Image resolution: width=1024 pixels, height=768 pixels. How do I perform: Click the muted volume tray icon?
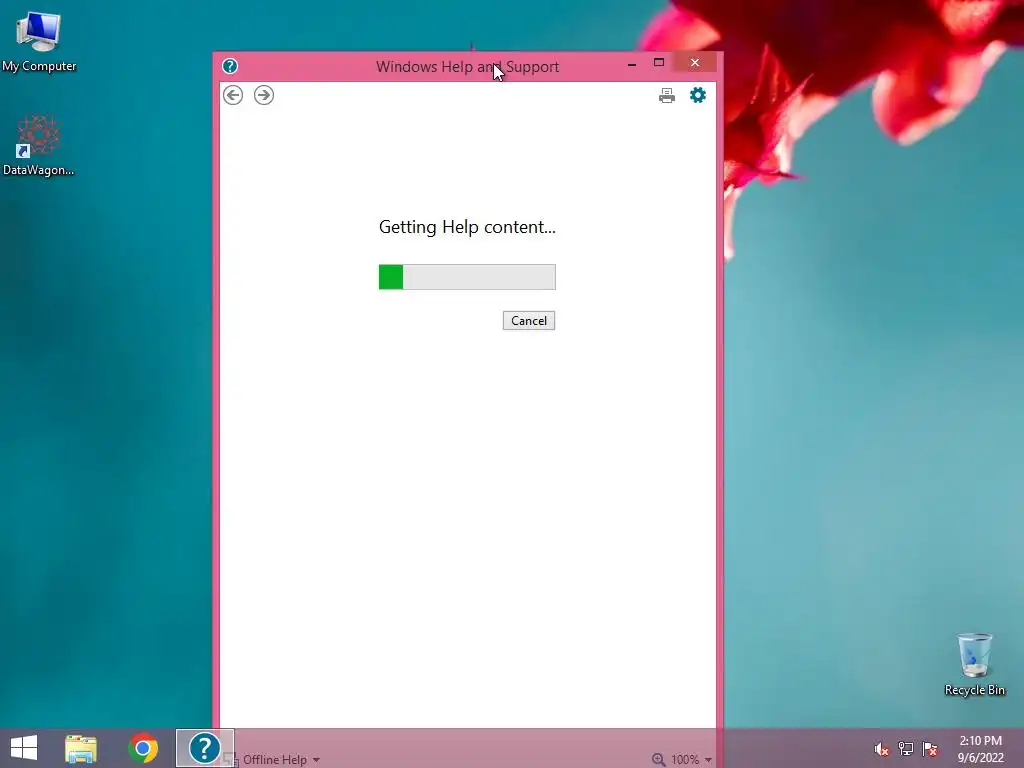[x=882, y=749]
